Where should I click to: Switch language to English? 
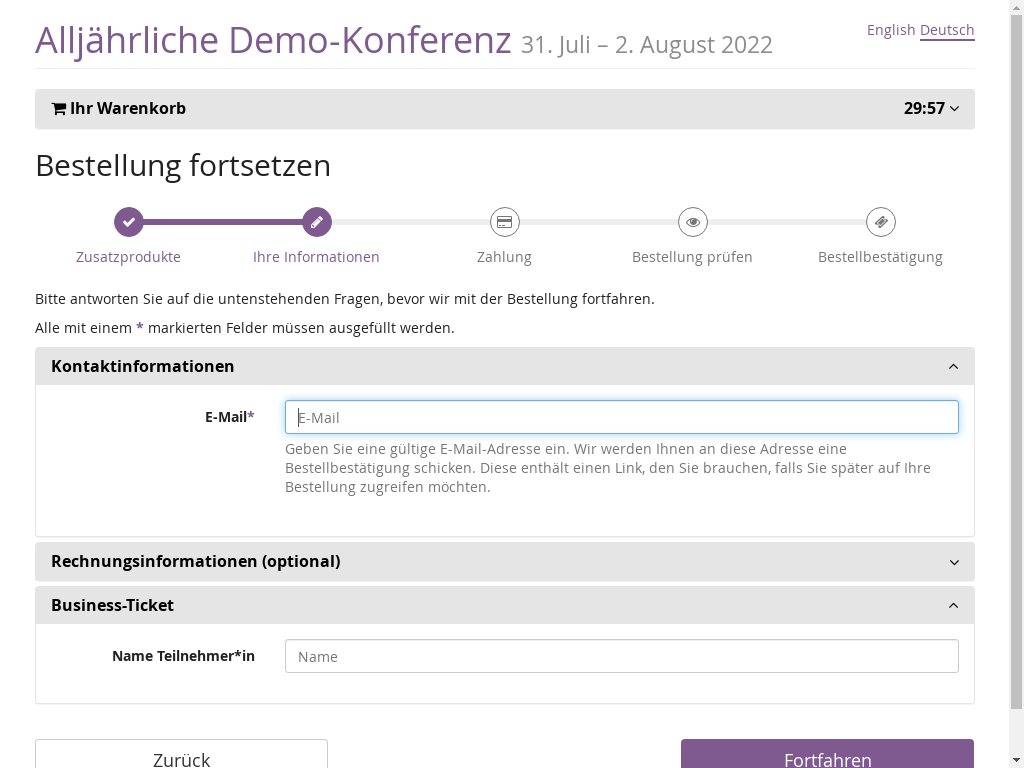coord(890,30)
